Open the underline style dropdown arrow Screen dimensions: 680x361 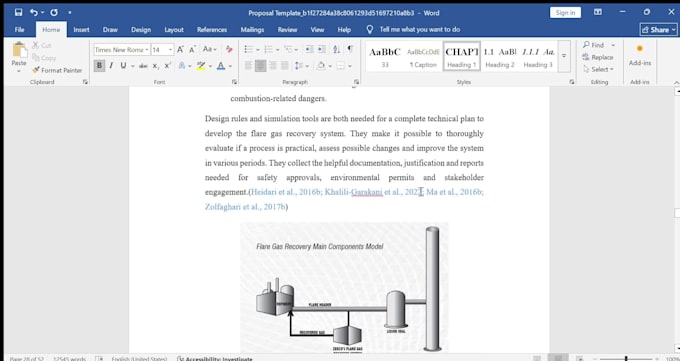[132, 66]
